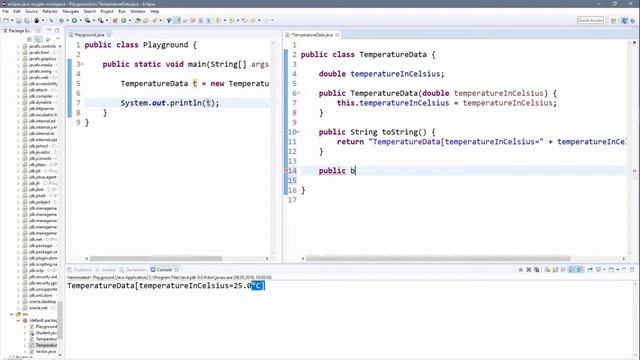Click the Quick Access search field

(x=590, y=20)
